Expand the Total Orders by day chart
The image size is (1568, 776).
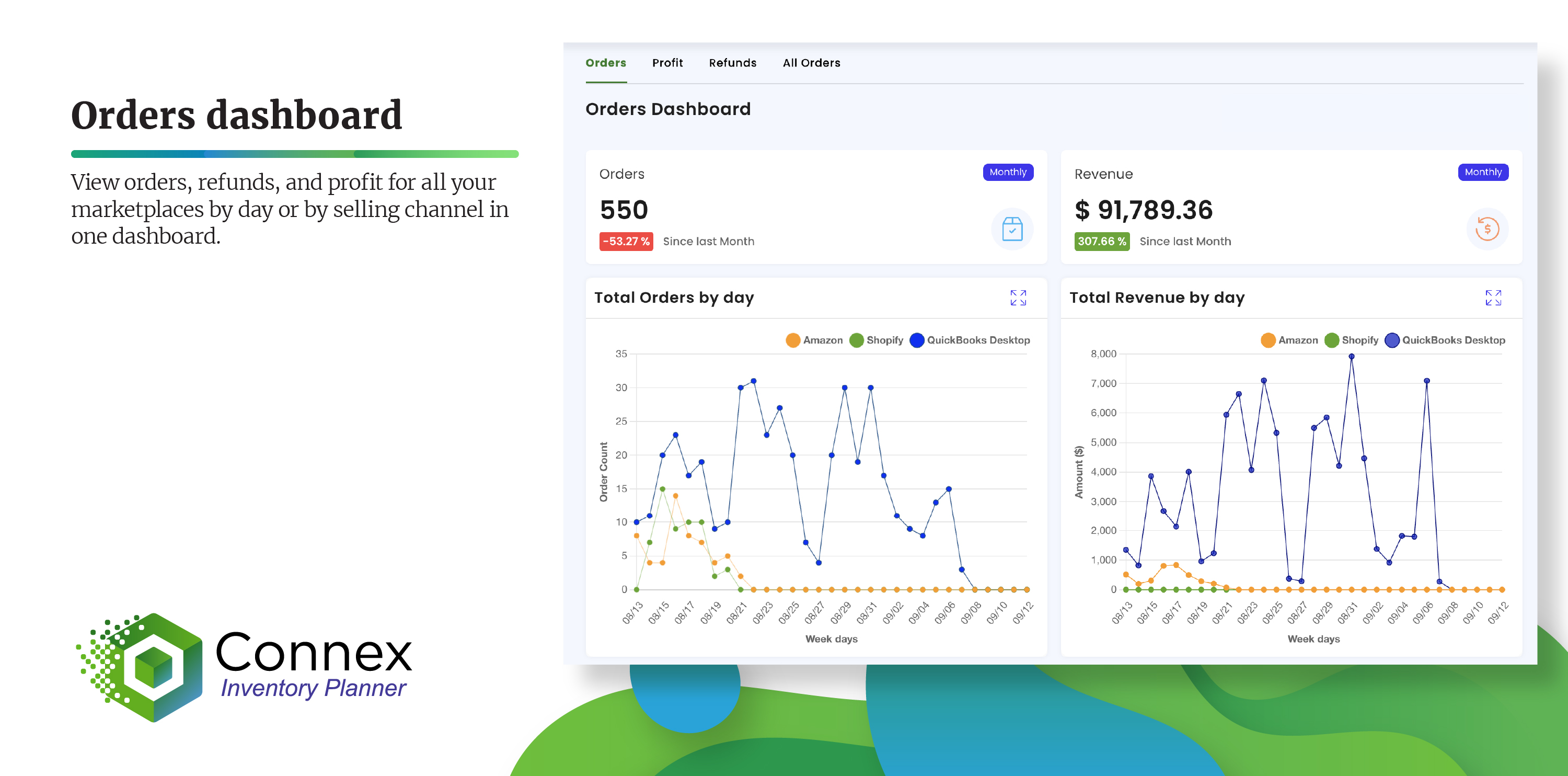[1018, 297]
